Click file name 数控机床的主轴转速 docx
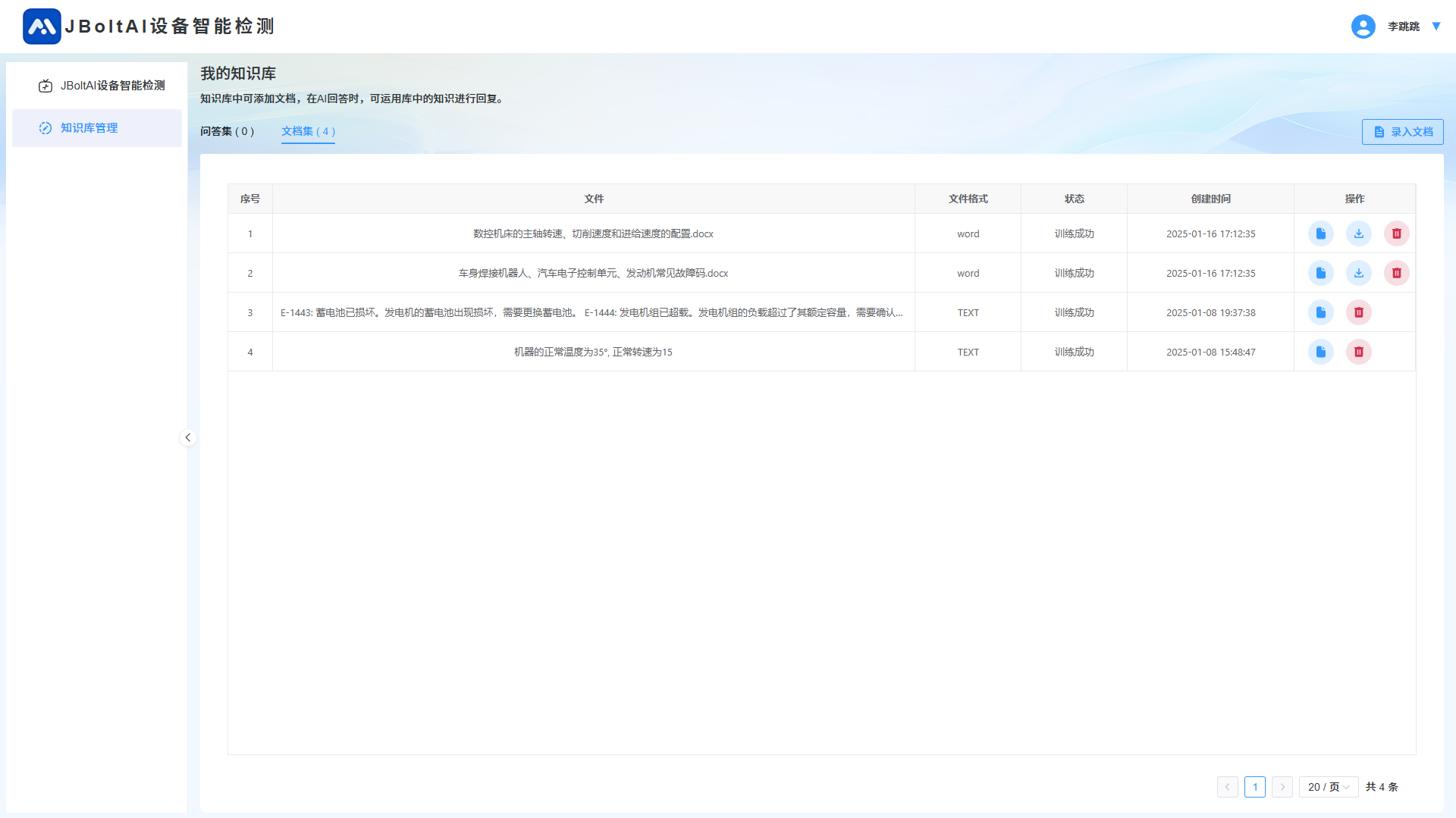Viewport: 1456px width, 818px height. tap(593, 233)
